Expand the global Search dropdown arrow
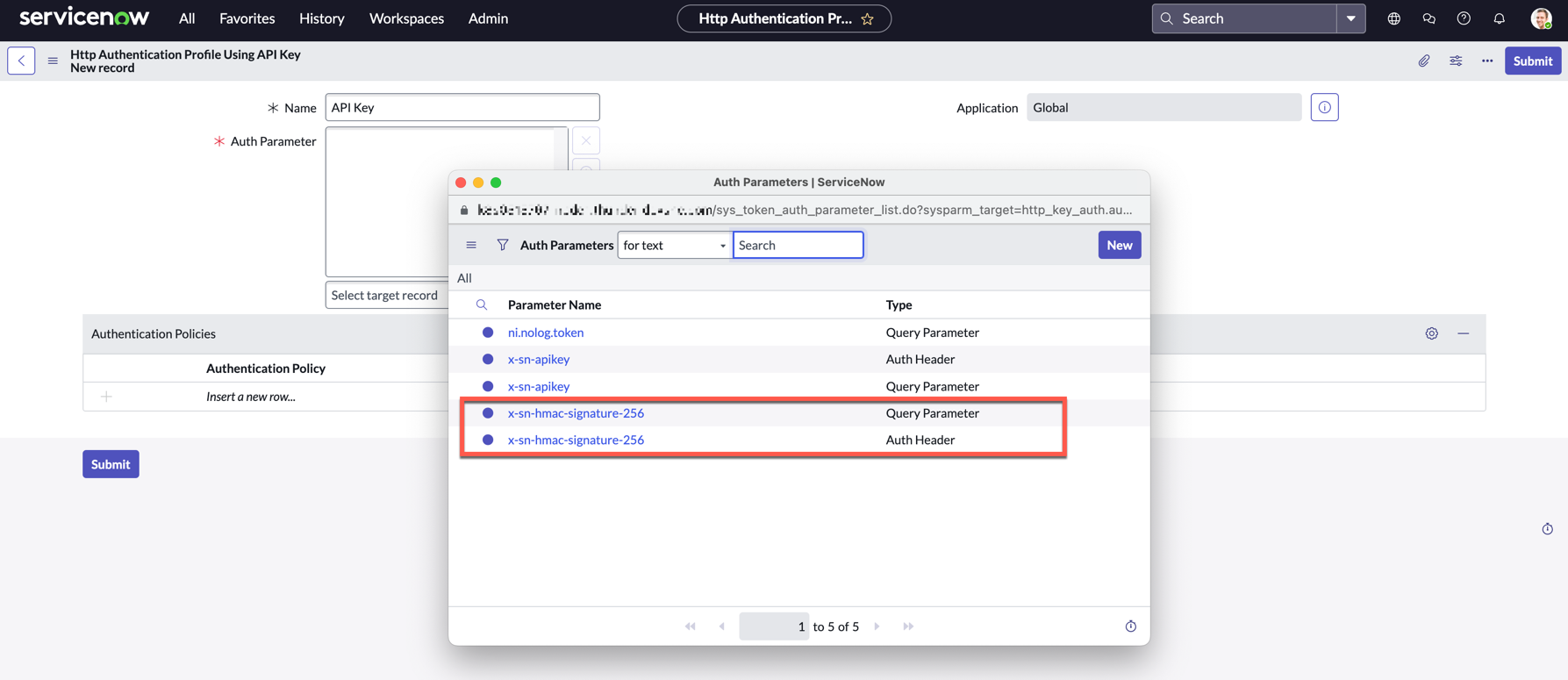Image resolution: width=1568 pixels, height=680 pixels. [x=1351, y=18]
